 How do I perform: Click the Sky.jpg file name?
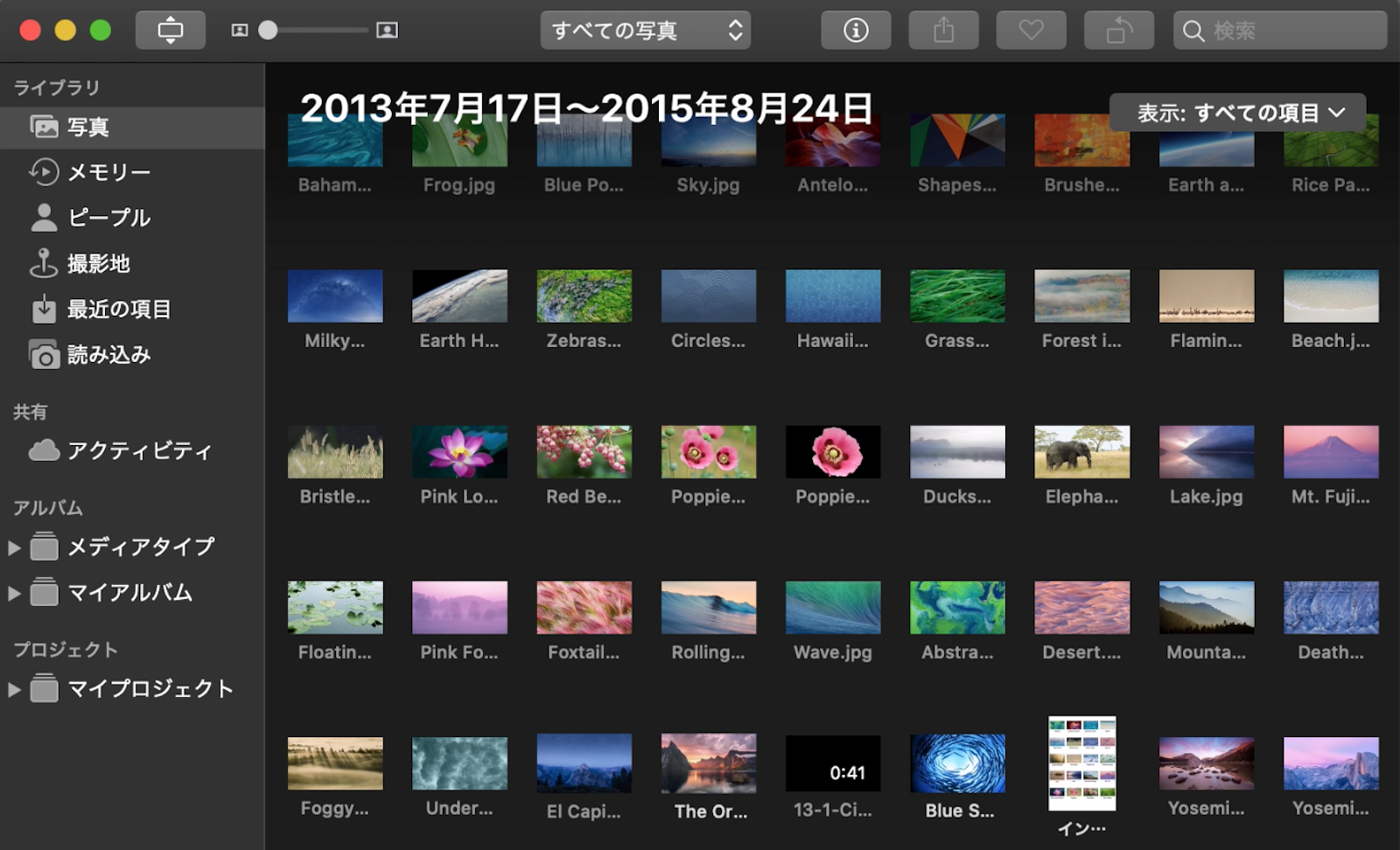(708, 185)
